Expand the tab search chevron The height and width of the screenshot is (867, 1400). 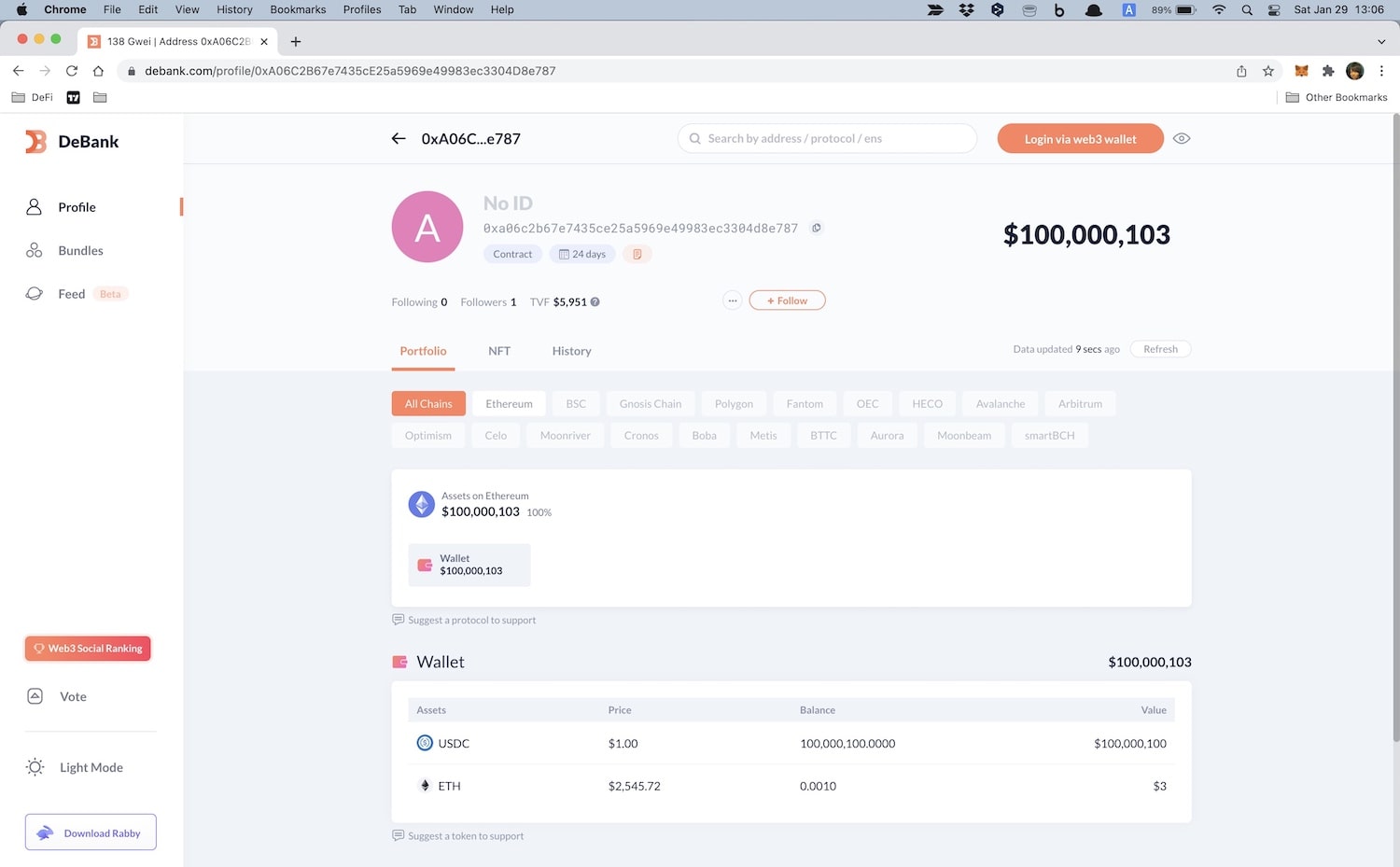point(1381,41)
